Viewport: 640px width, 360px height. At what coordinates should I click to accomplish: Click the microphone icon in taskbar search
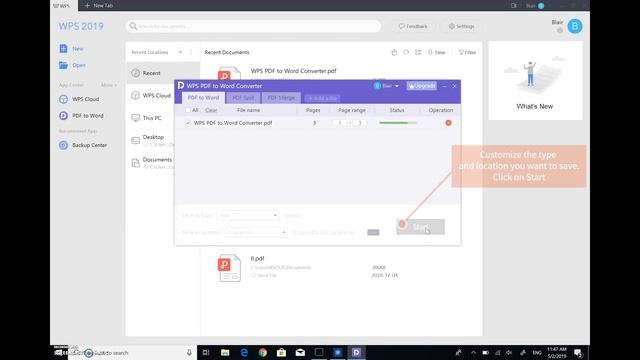coord(189,353)
